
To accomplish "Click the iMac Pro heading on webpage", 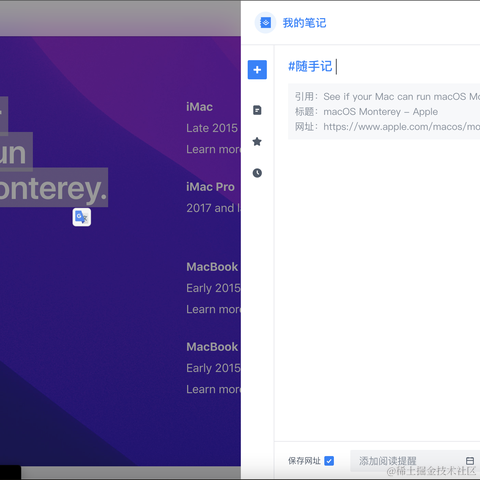I will click(x=210, y=187).
